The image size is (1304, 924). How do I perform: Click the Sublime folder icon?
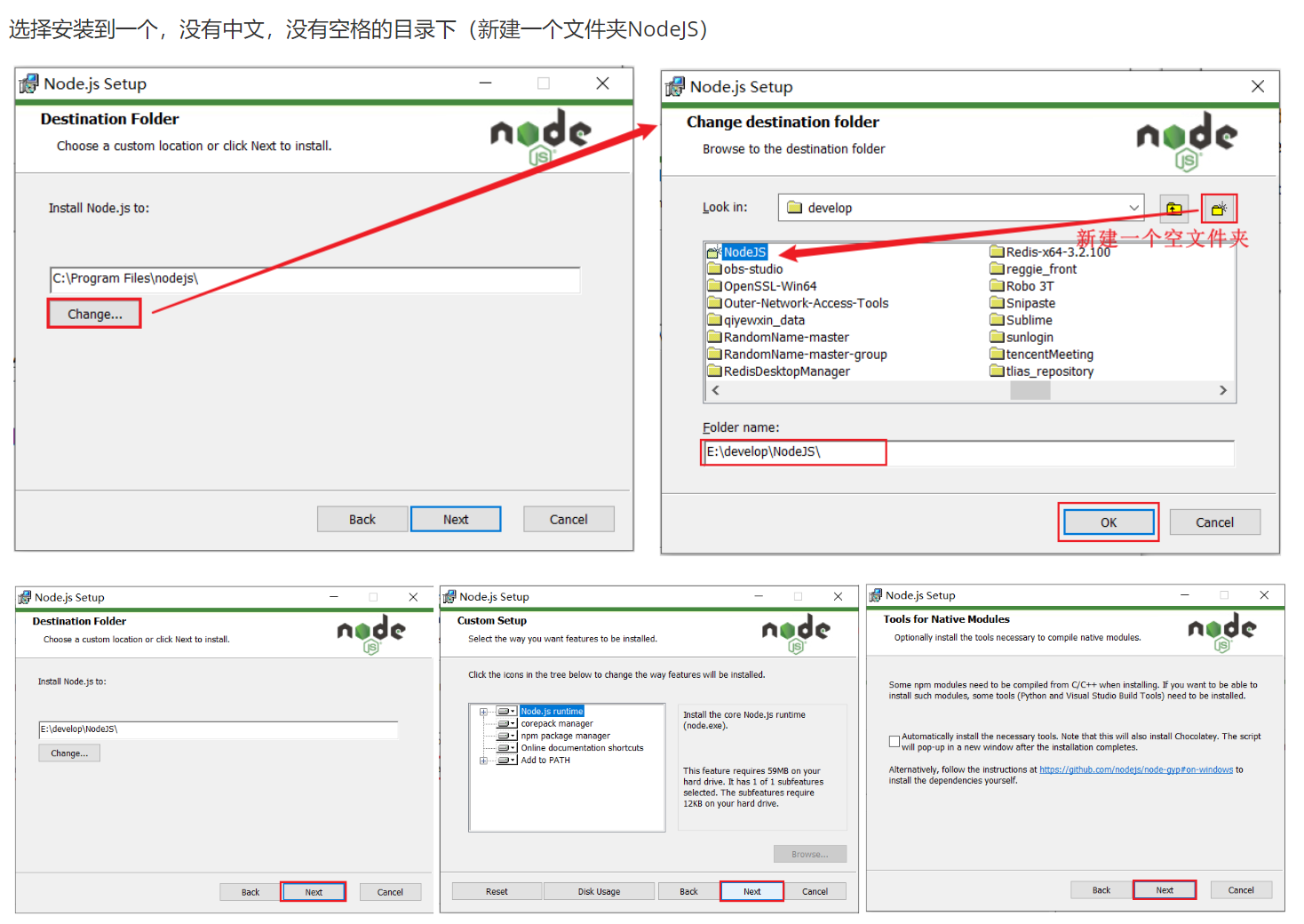[997, 320]
